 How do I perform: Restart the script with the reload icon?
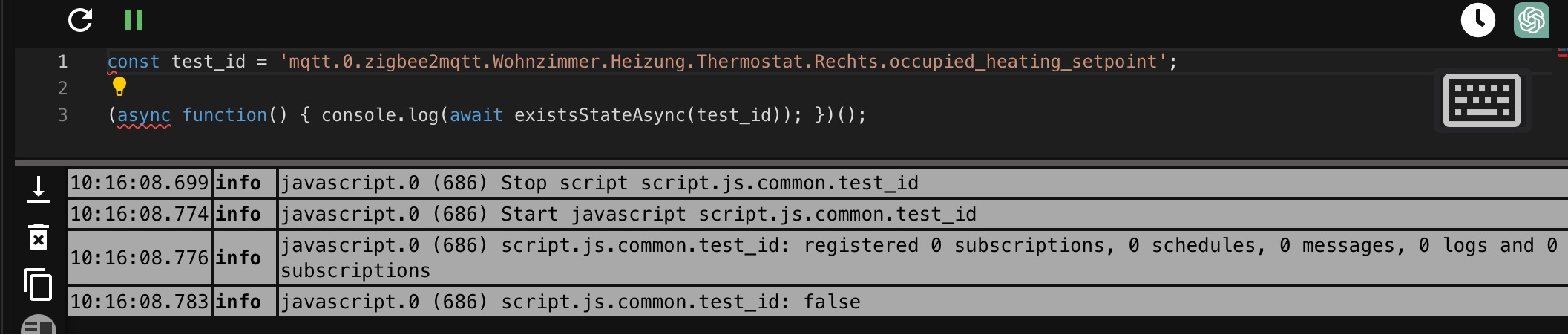tap(80, 20)
